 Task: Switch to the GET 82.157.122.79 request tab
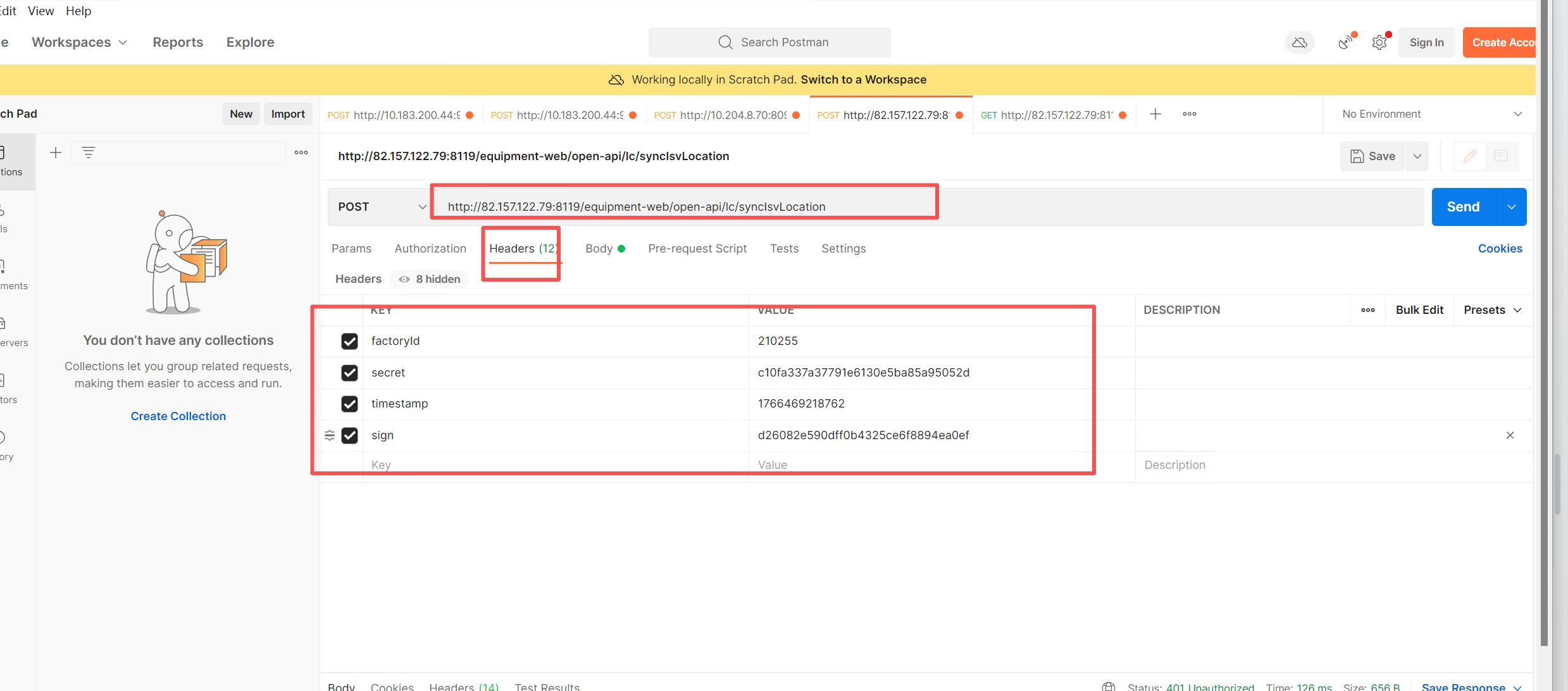pyautogui.click(x=1054, y=115)
